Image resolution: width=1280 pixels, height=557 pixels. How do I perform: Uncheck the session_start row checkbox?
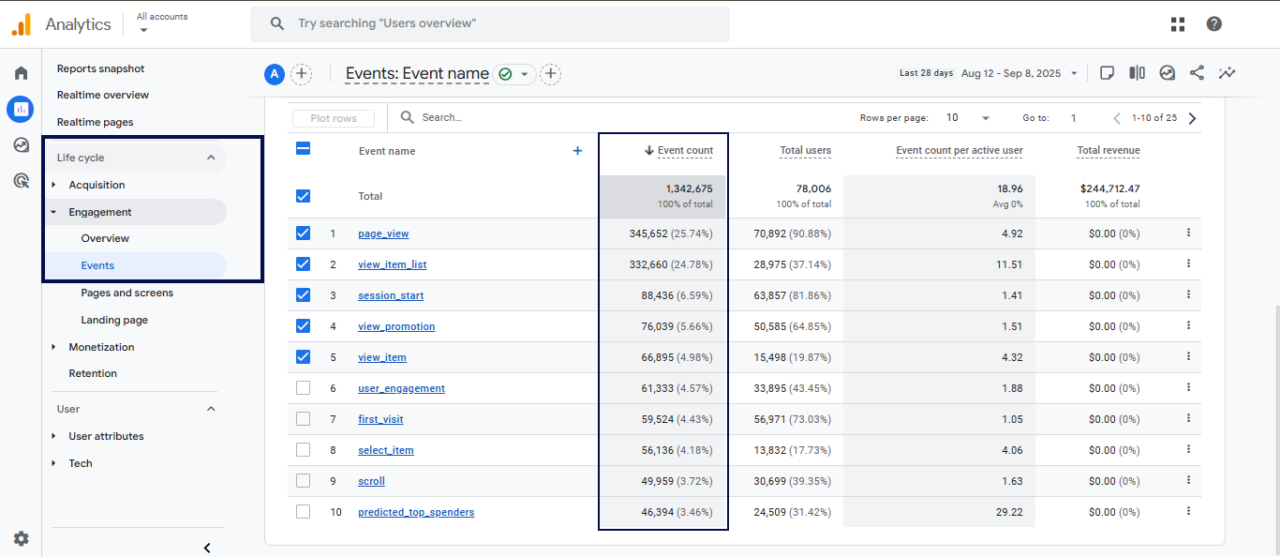pos(303,295)
